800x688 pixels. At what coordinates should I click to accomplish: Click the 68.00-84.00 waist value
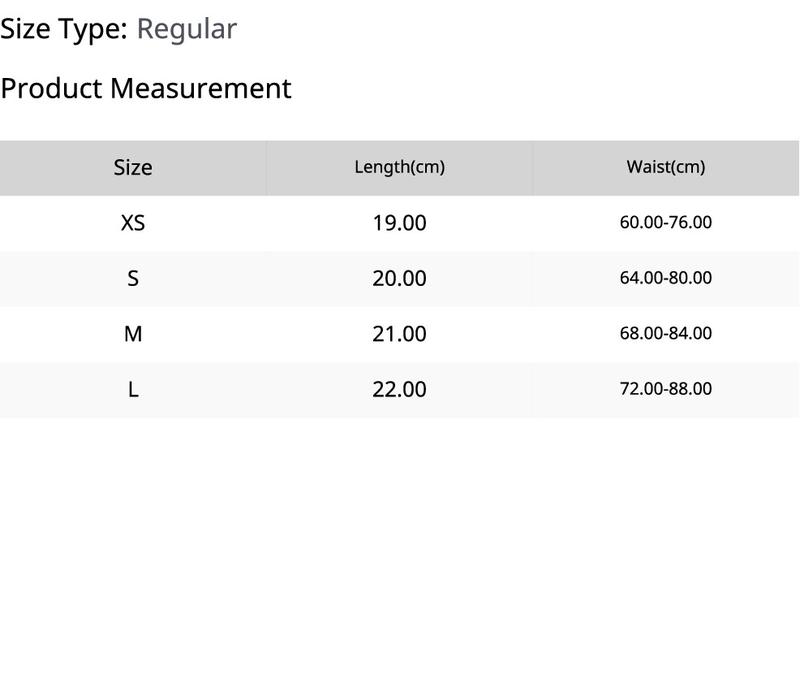tap(666, 334)
